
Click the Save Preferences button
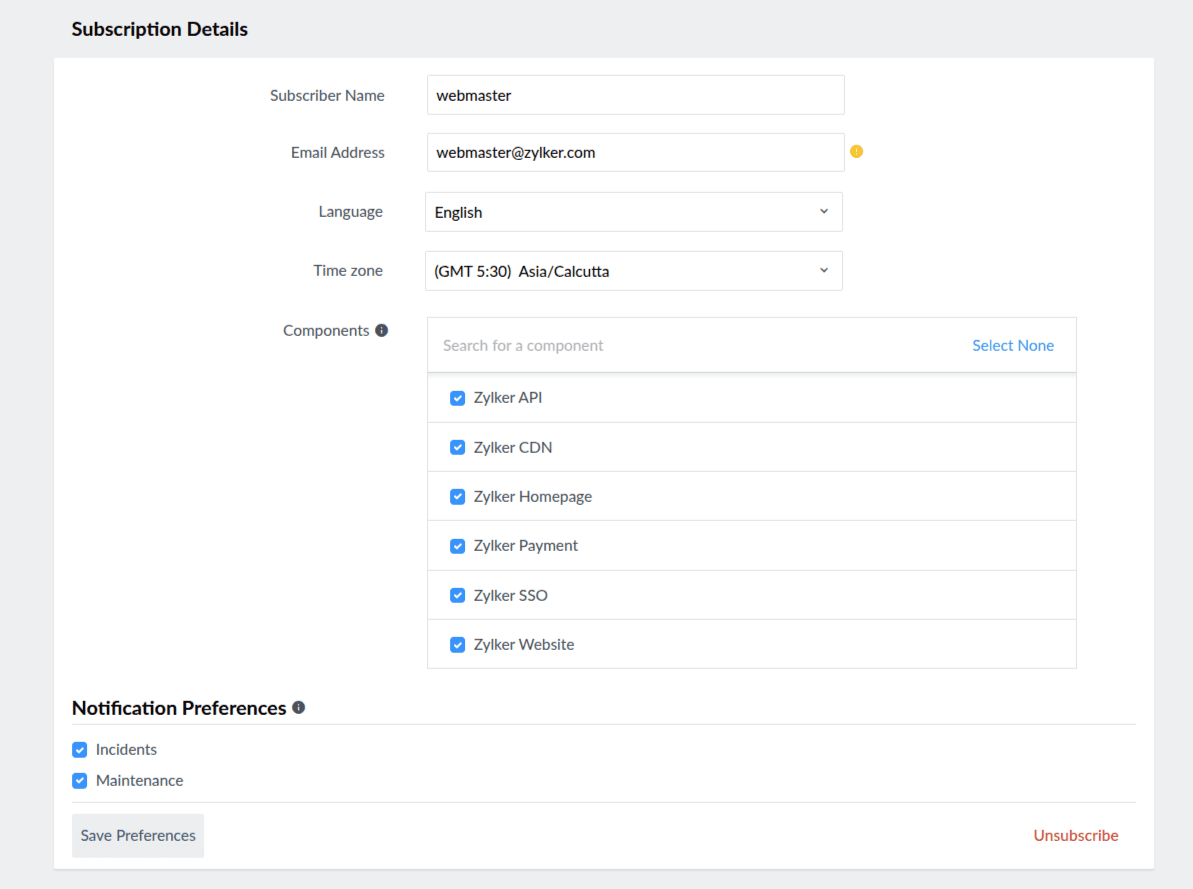(x=138, y=836)
